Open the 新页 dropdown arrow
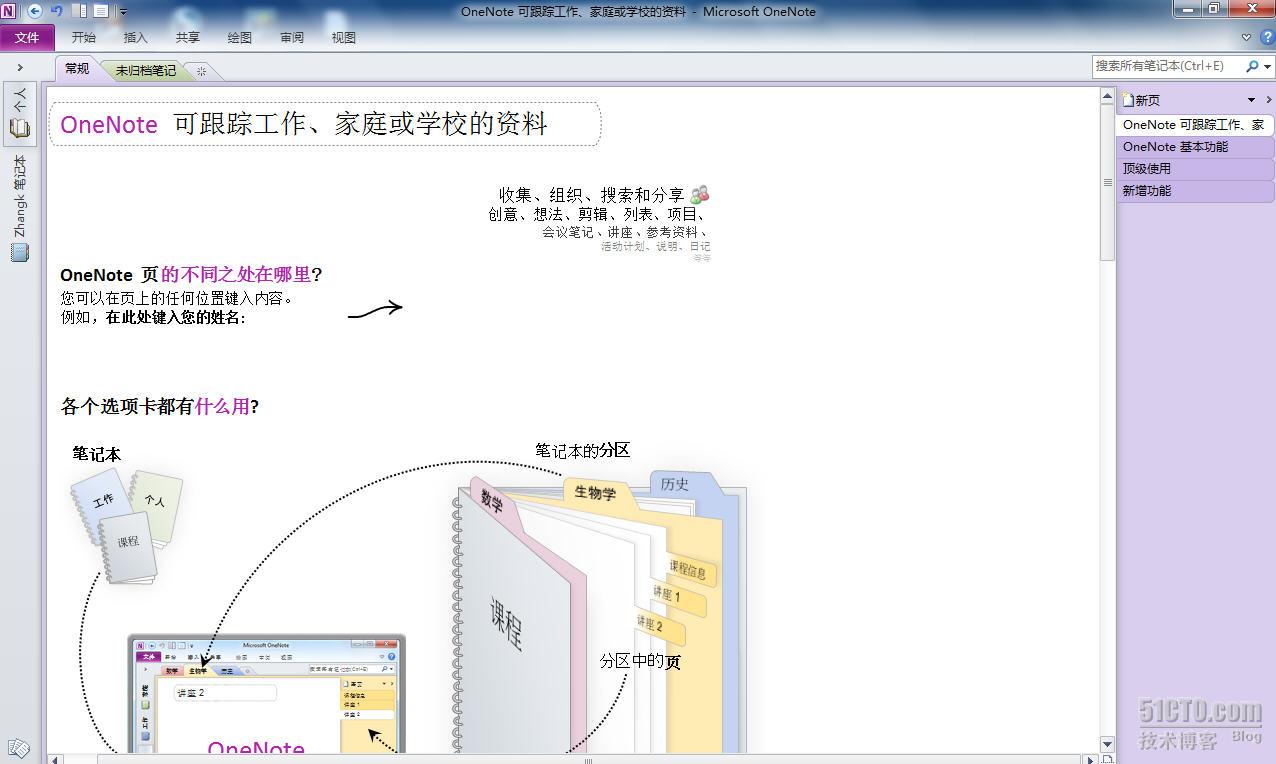The width and height of the screenshot is (1276, 764). (x=1251, y=100)
